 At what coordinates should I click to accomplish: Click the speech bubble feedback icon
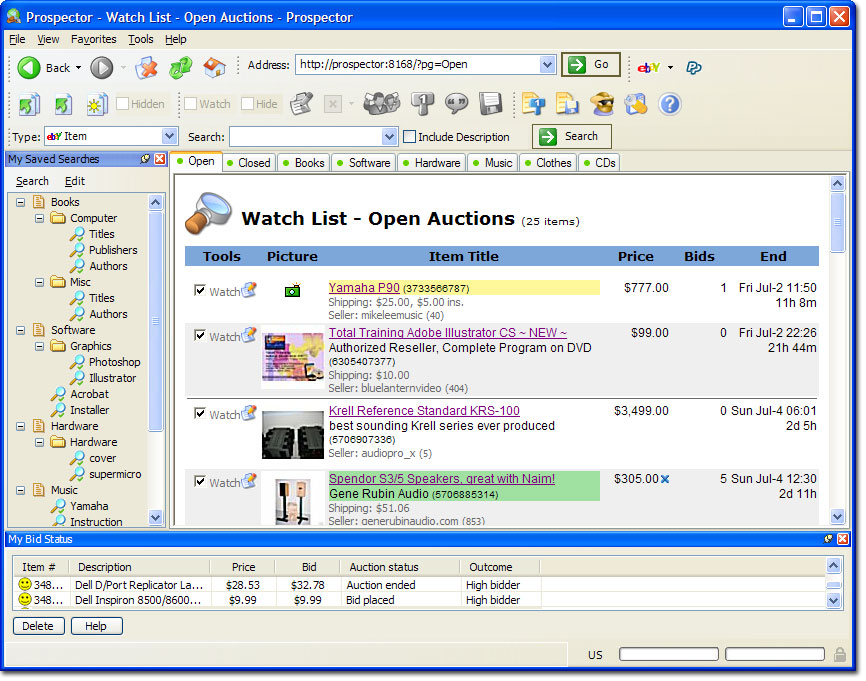[x=456, y=104]
